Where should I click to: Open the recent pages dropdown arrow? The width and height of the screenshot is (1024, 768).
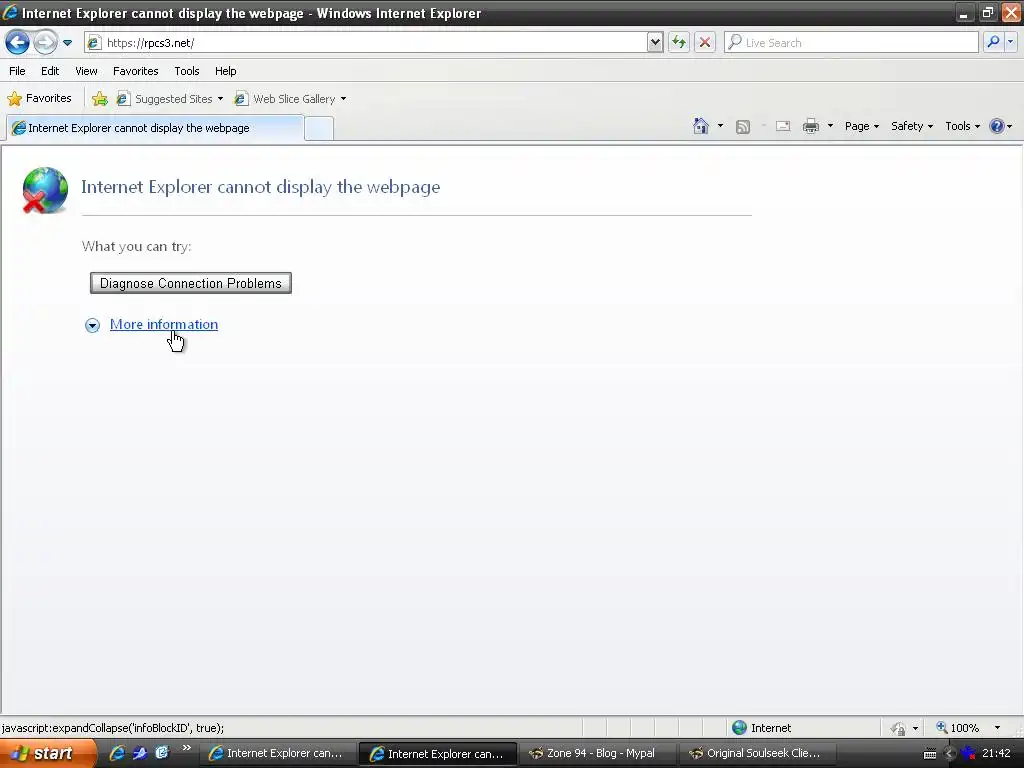(x=67, y=43)
